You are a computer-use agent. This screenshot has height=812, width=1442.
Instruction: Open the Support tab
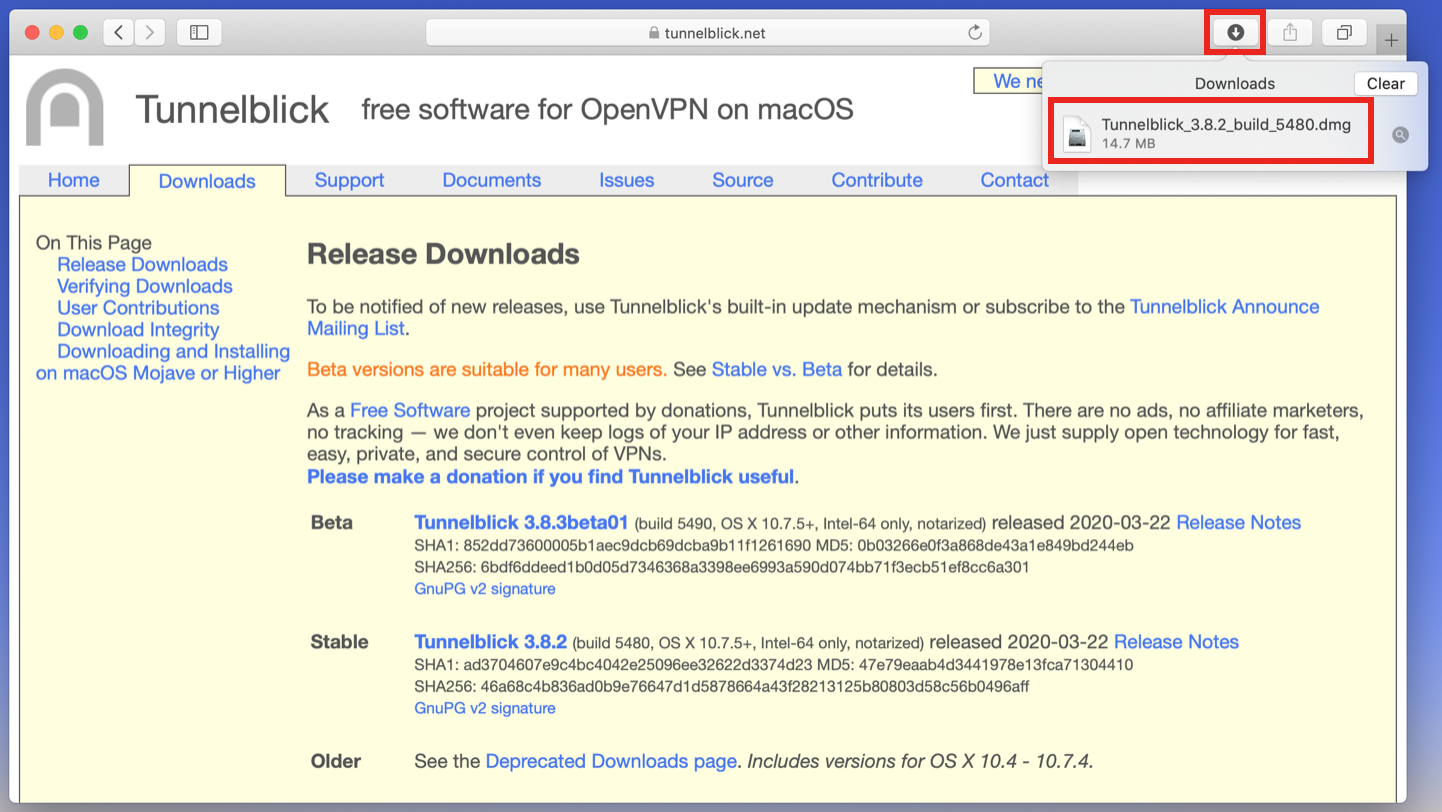[x=349, y=180]
